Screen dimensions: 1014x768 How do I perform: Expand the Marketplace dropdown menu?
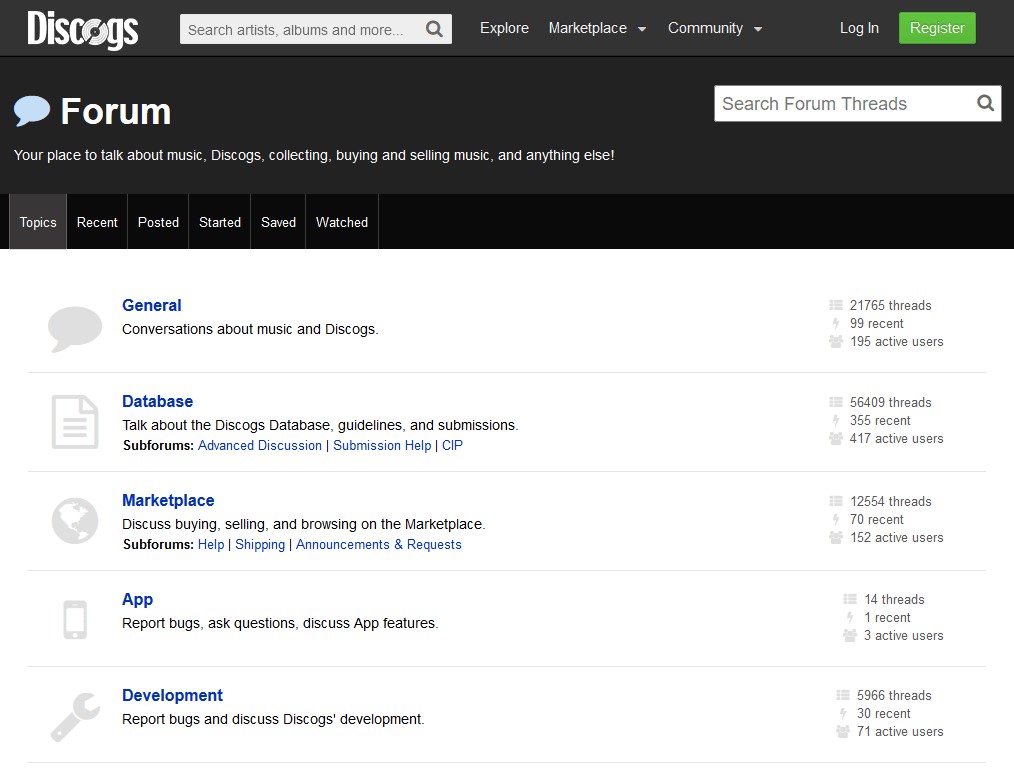point(597,28)
